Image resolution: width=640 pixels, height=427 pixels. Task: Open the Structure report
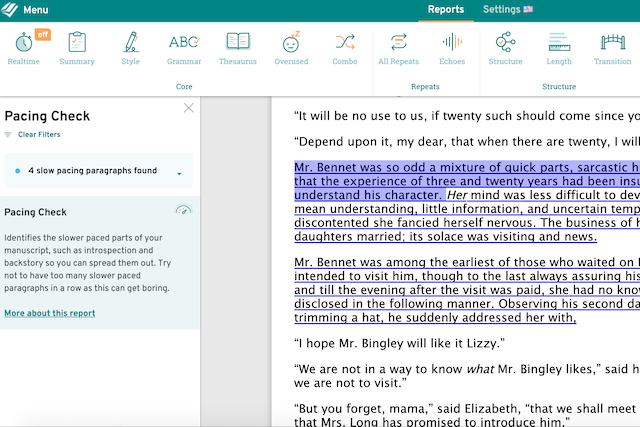click(505, 49)
